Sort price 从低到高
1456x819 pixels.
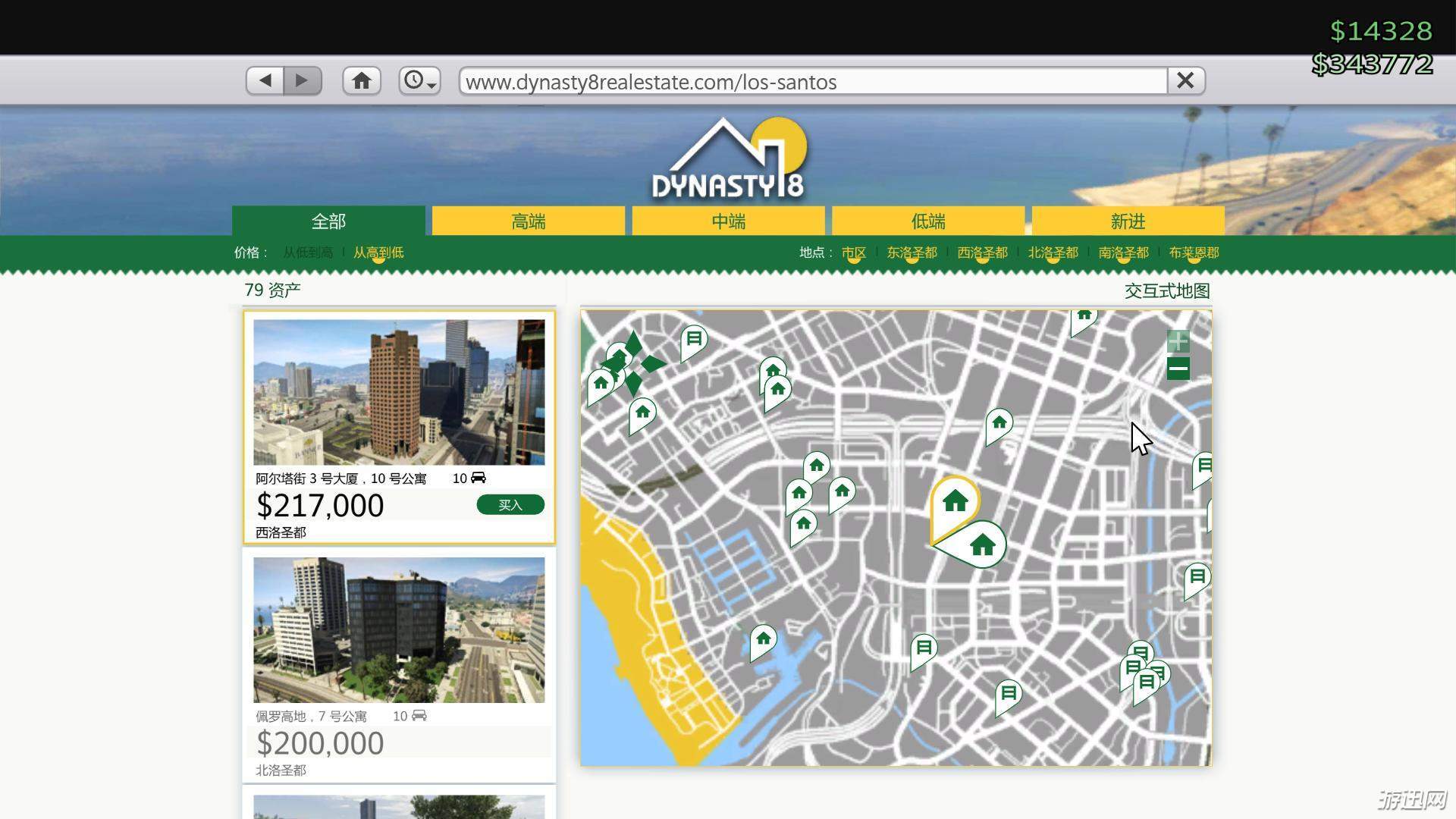click(x=308, y=253)
